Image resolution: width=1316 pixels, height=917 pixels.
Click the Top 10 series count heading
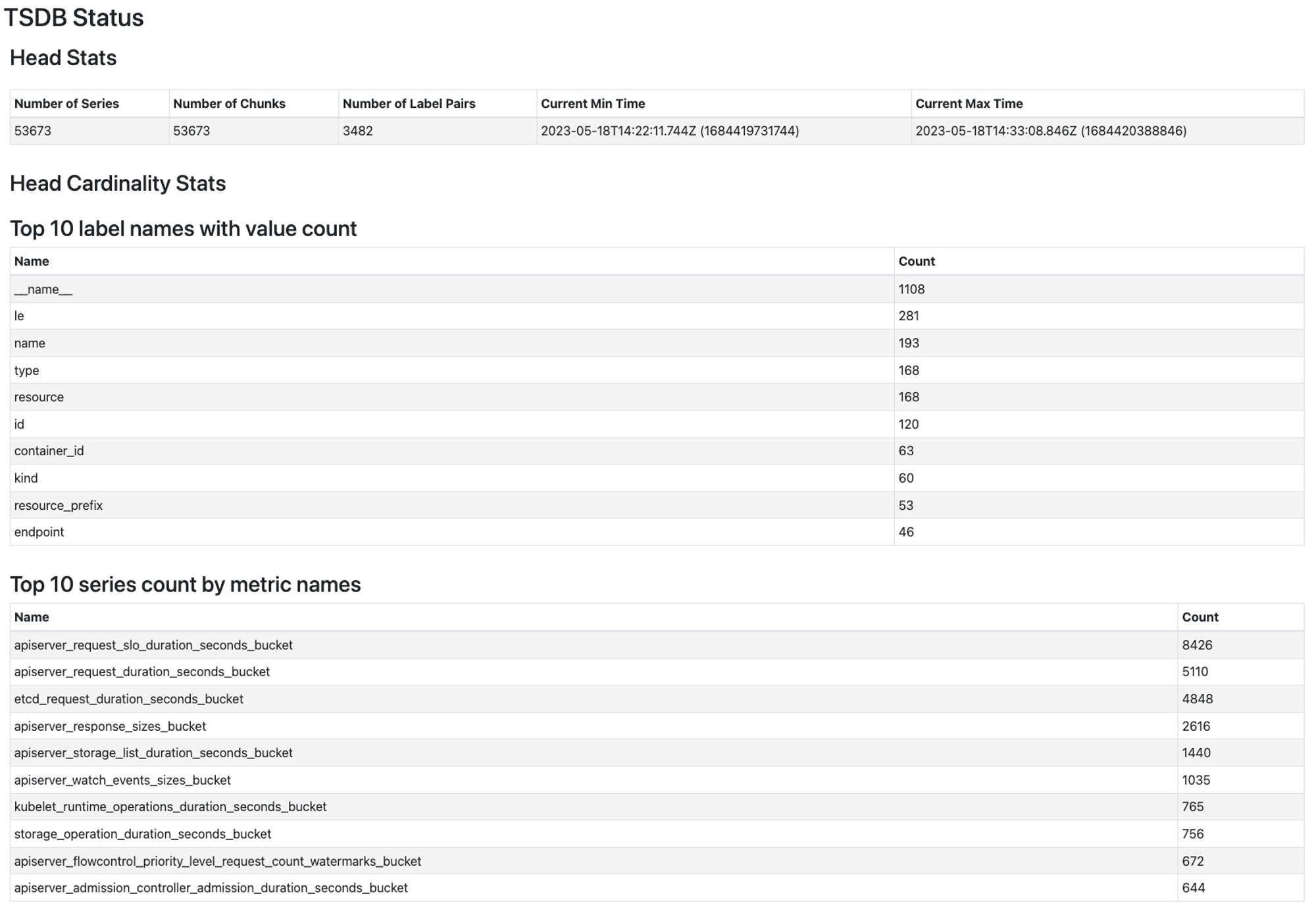(x=186, y=584)
